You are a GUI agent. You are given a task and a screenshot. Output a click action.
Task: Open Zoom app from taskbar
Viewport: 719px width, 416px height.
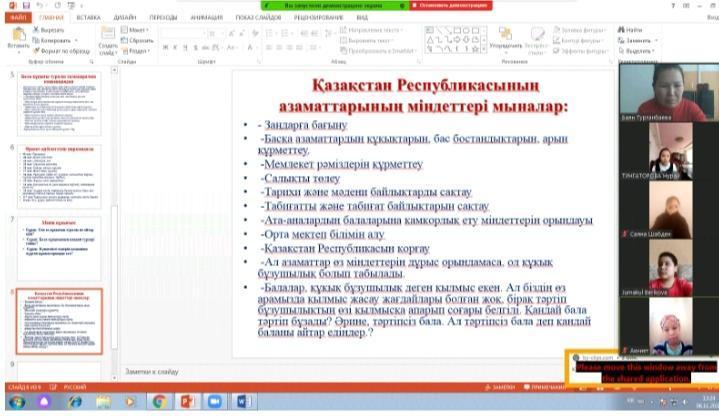pyautogui.click(x=214, y=402)
